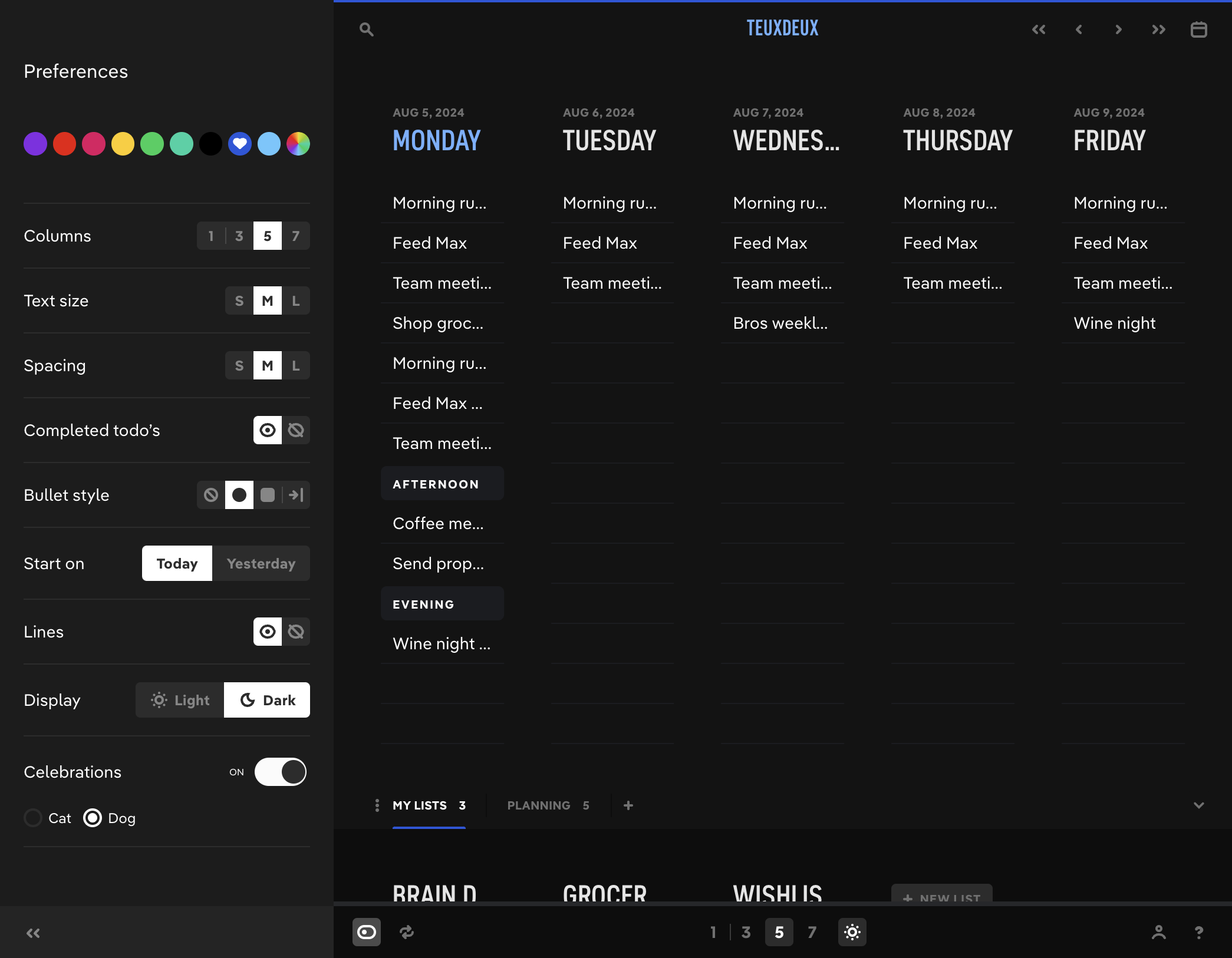Jump back a week with double-left arrows

click(1039, 29)
